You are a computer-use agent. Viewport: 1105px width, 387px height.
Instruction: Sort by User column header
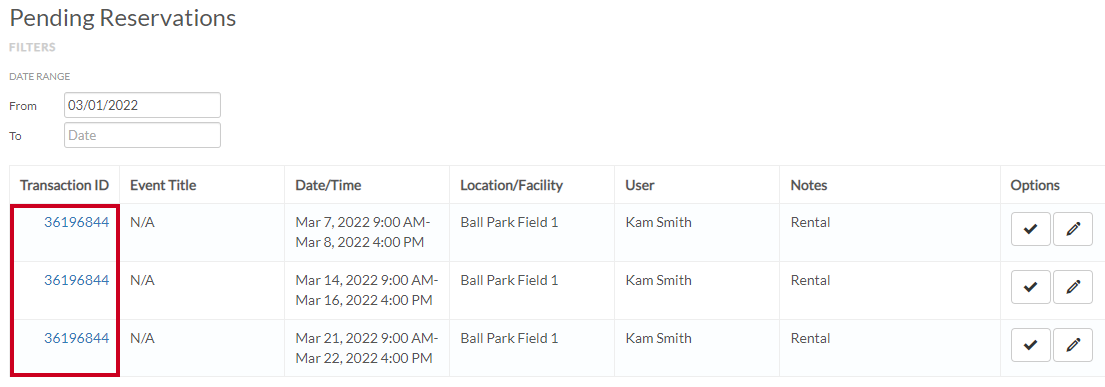coord(640,185)
